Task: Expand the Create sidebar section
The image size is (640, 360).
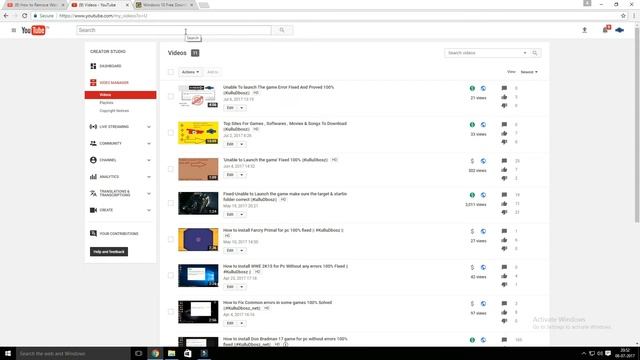Action: [x=149, y=210]
